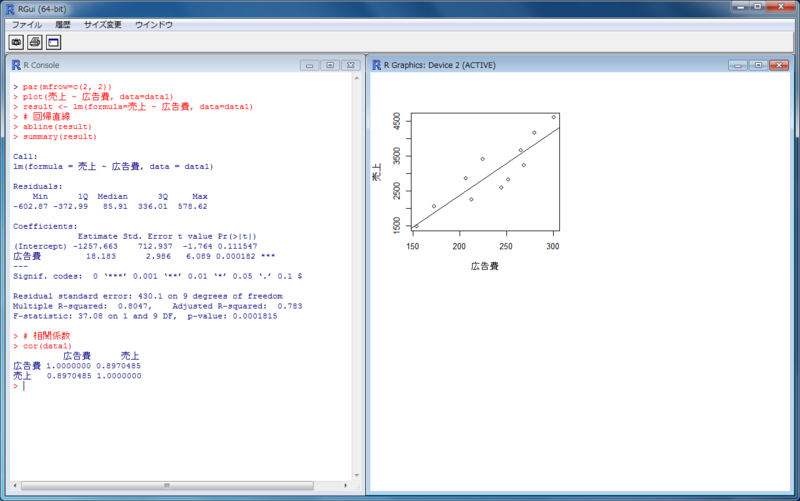The image size is (800, 501).
Task: Click the residual Min value -602.87
Action: pos(30,207)
